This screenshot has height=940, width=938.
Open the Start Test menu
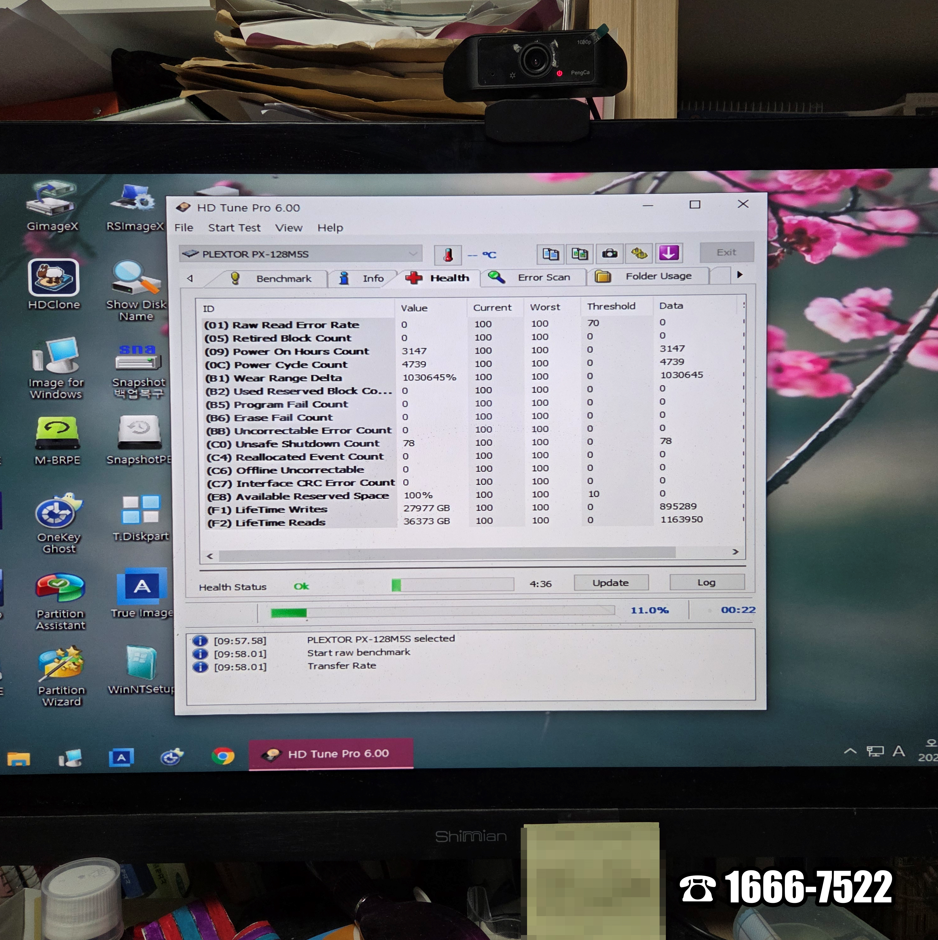(234, 228)
